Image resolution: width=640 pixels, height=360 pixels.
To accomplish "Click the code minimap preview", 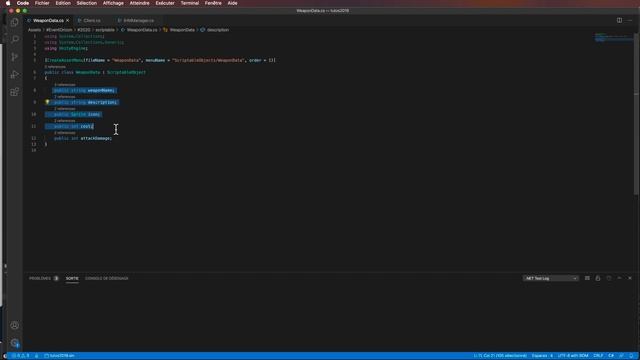I will pos(613,38).
